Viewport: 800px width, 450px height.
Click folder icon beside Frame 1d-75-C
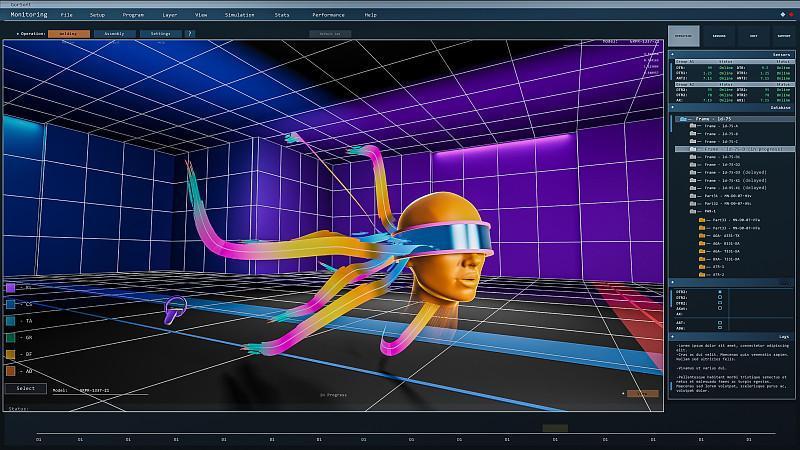[x=693, y=141]
